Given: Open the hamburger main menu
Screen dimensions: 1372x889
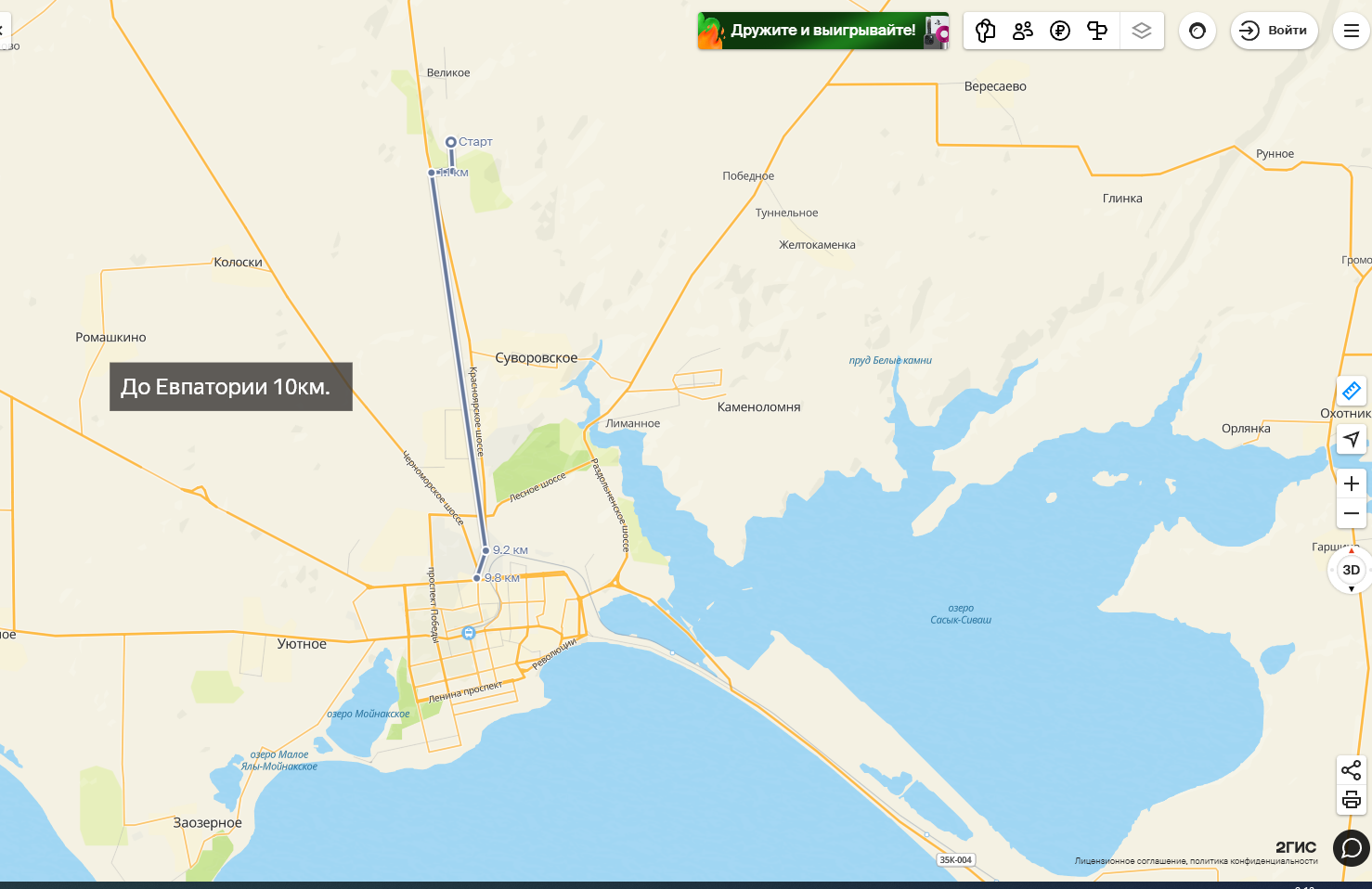Looking at the screenshot, I should pos(1352,31).
